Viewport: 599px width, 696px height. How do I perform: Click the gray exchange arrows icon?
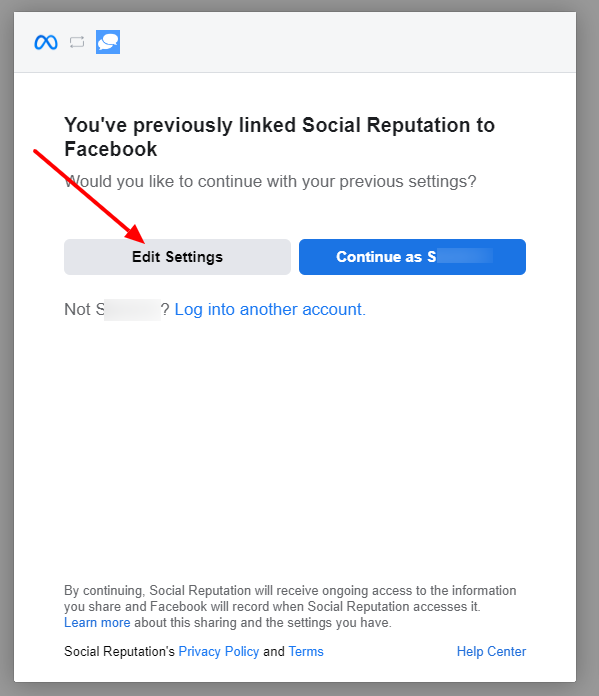click(x=77, y=42)
